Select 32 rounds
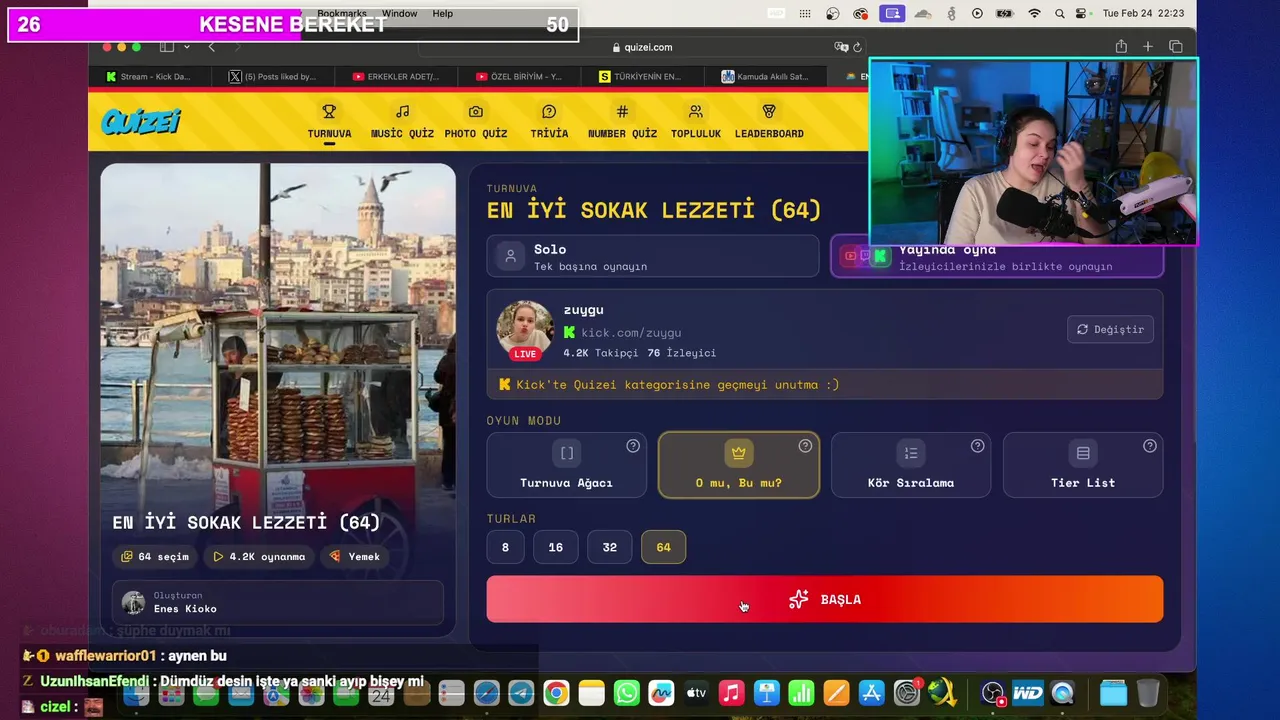 pyautogui.click(x=610, y=547)
